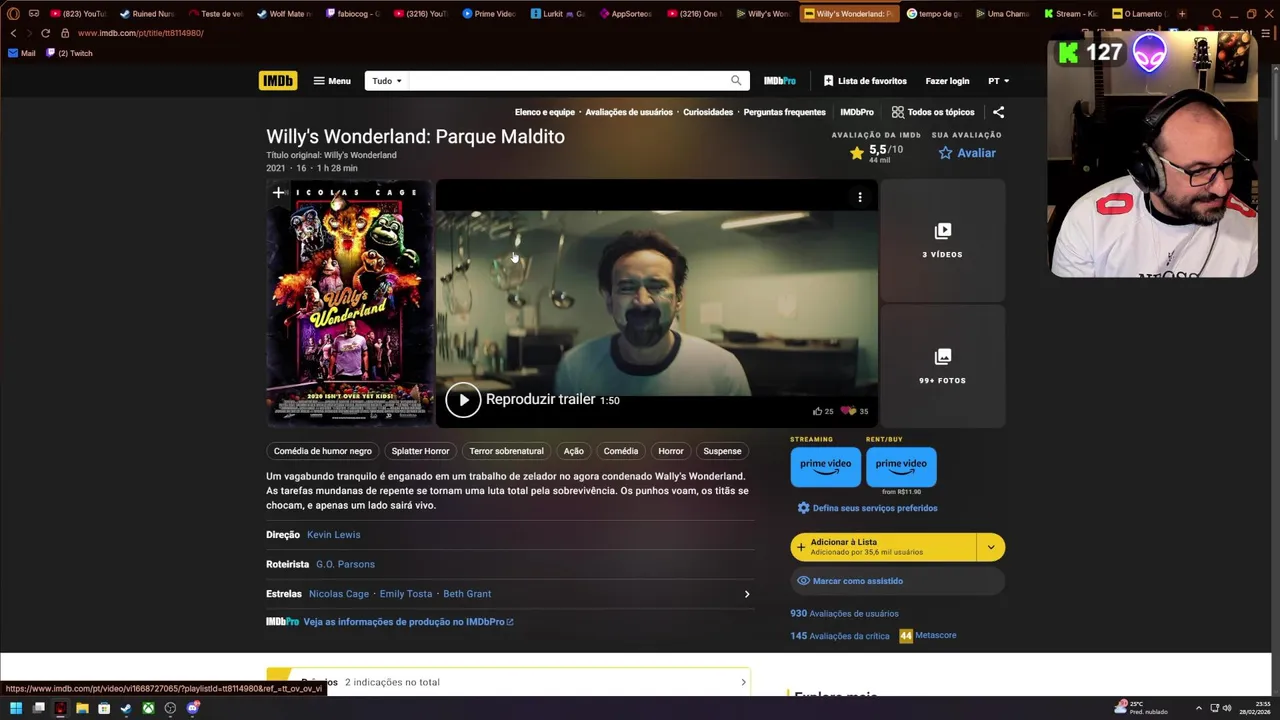Switch to the AppSorteos tab
The image size is (1280, 720).
click(x=626, y=14)
